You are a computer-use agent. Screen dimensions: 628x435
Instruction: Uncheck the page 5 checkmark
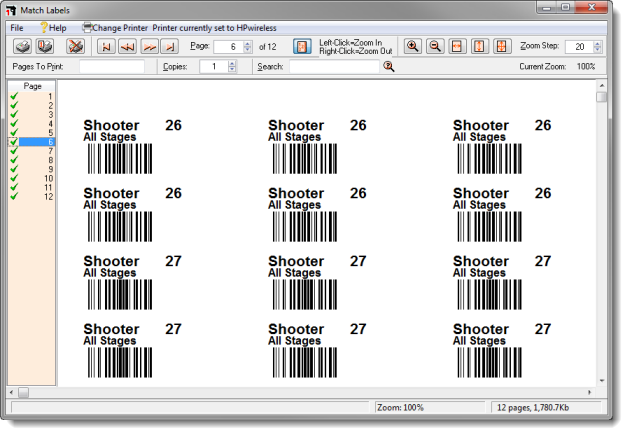(x=14, y=133)
